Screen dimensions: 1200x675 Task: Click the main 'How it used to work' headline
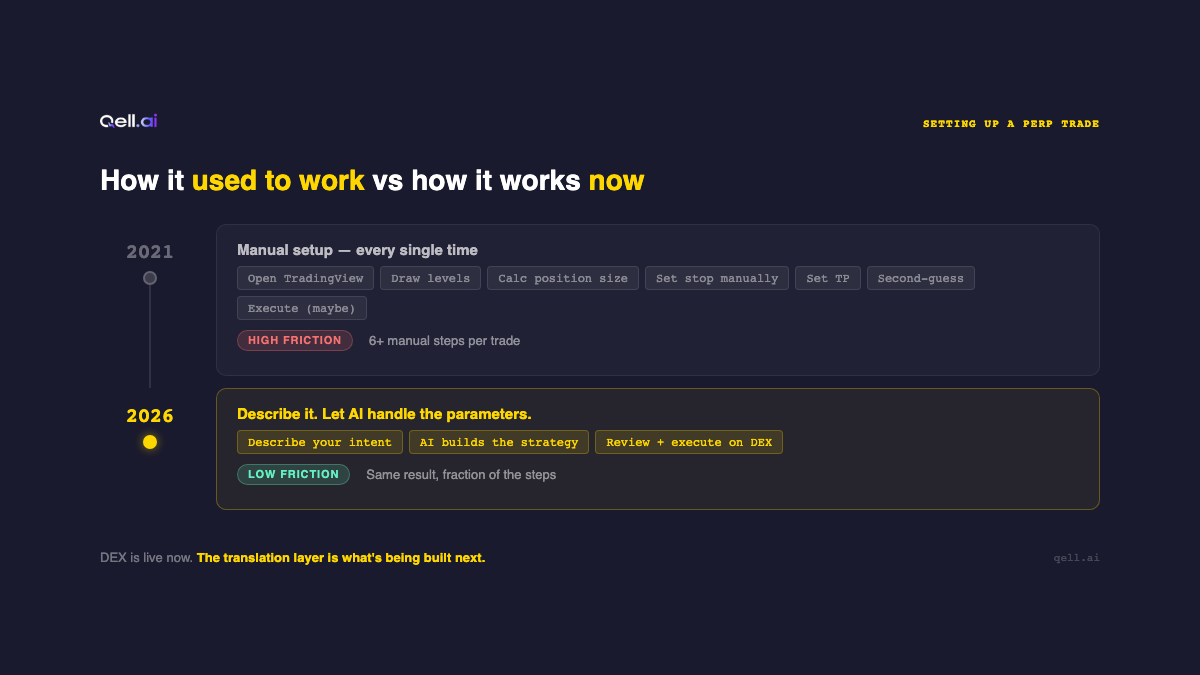pos(372,181)
